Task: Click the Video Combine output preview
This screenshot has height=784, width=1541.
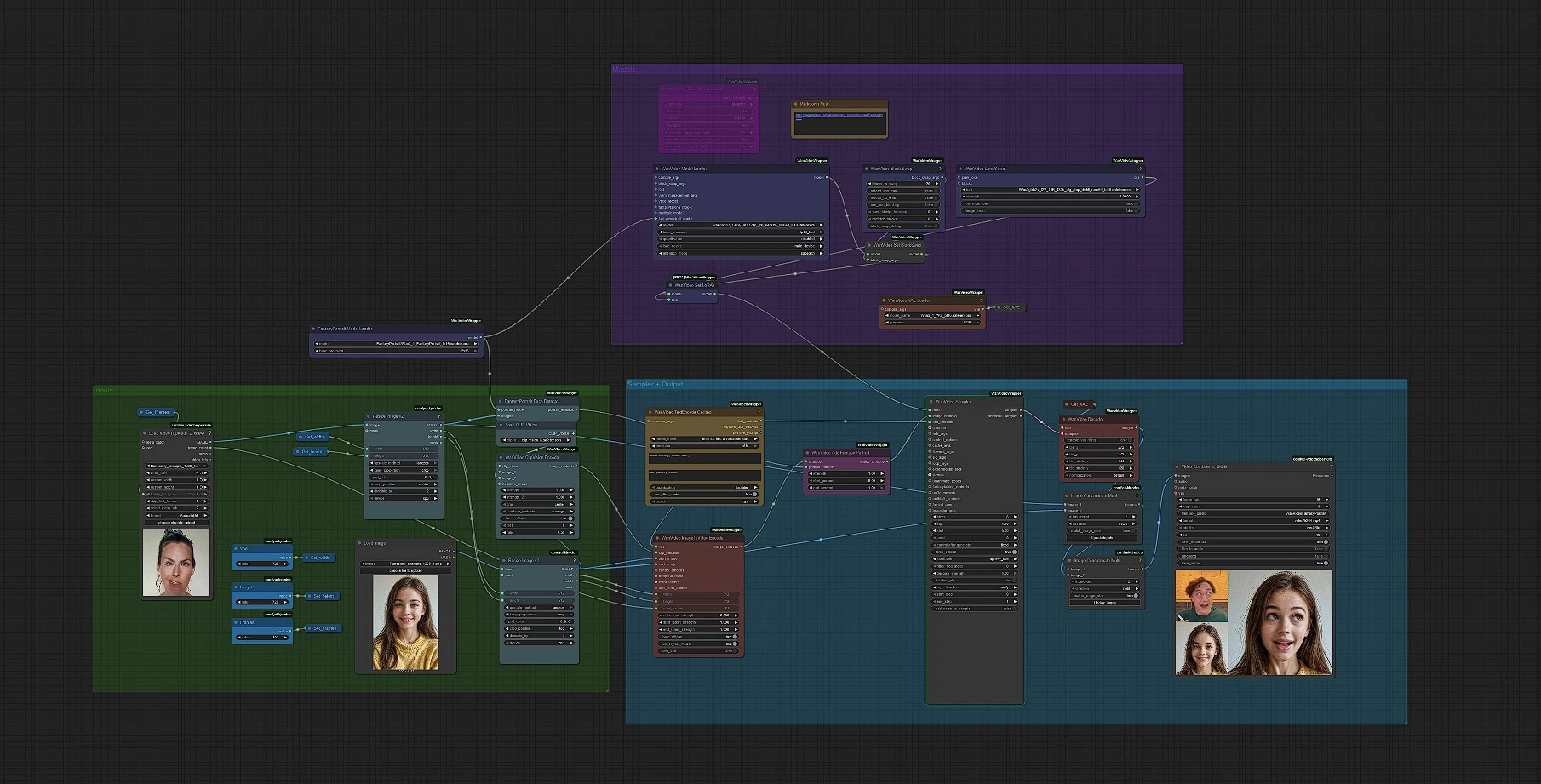Action: 1254,623
